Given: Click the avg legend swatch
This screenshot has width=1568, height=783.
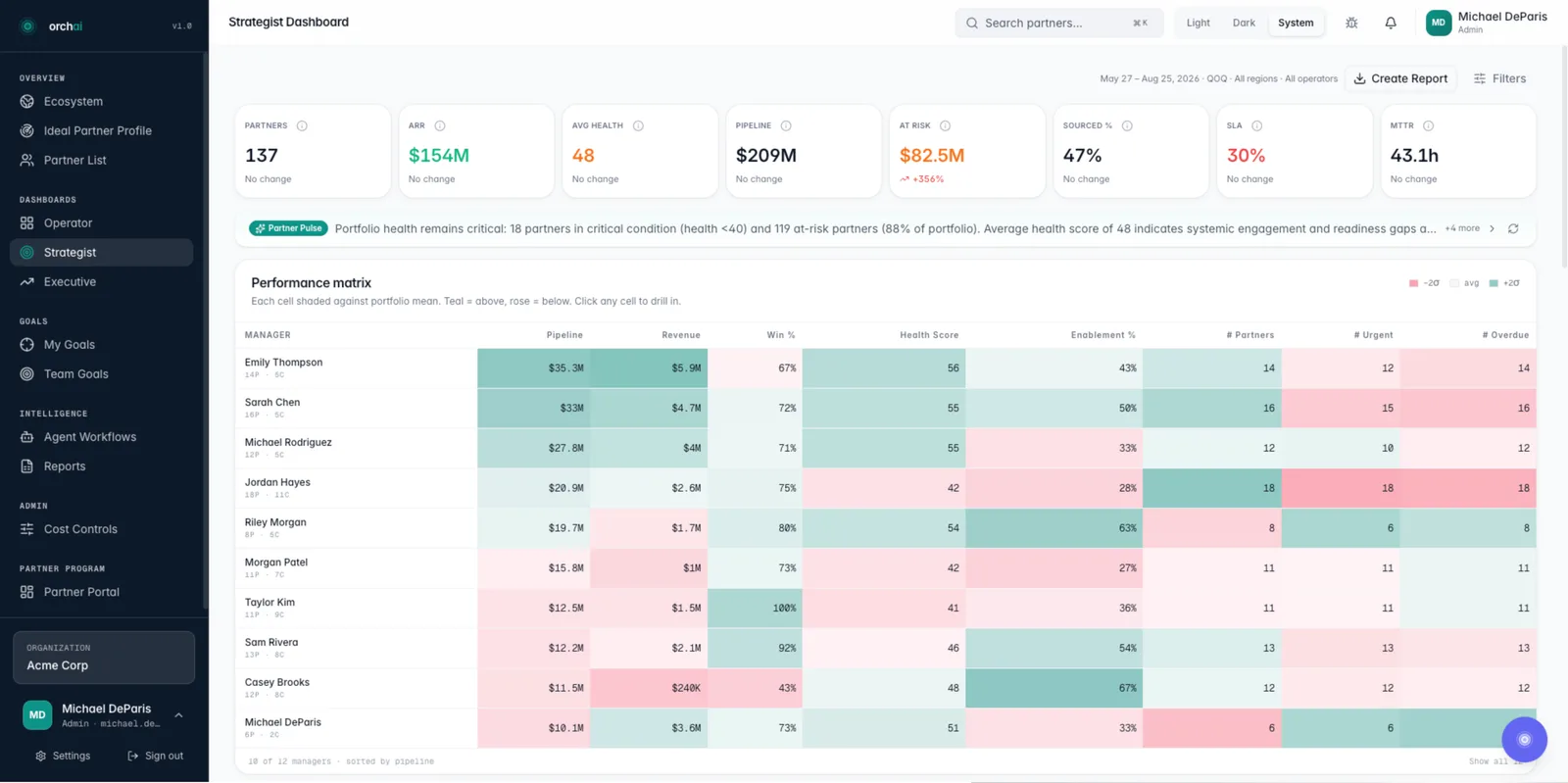Looking at the screenshot, I should click(1454, 283).
